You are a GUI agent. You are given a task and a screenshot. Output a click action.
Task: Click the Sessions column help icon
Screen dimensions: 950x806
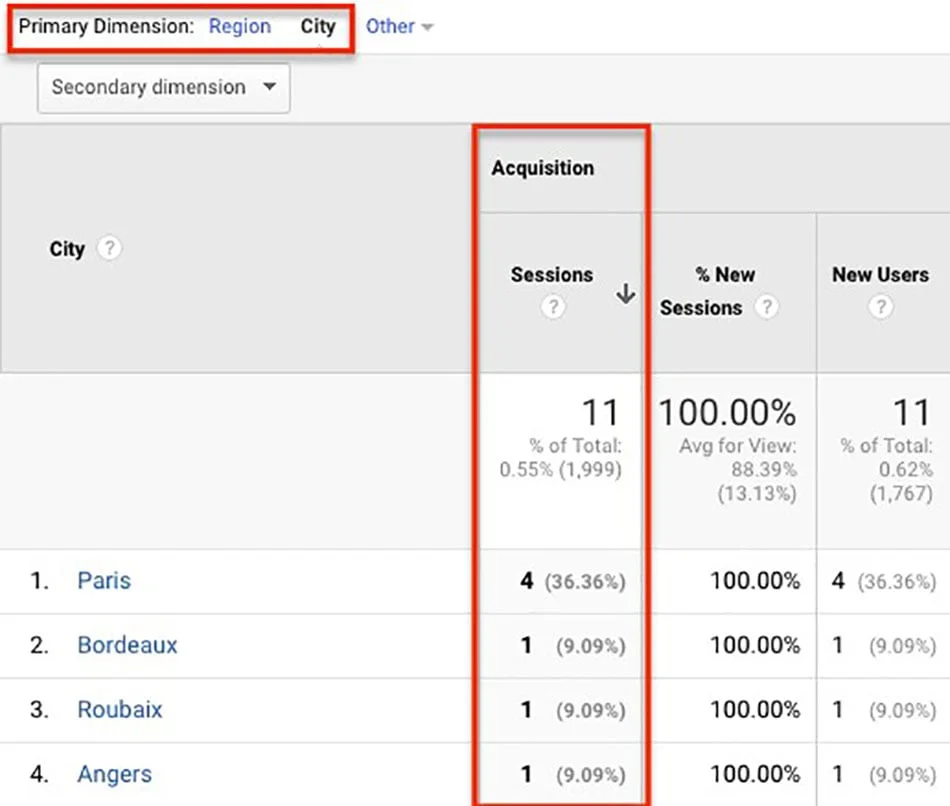(x=554, y=307)
